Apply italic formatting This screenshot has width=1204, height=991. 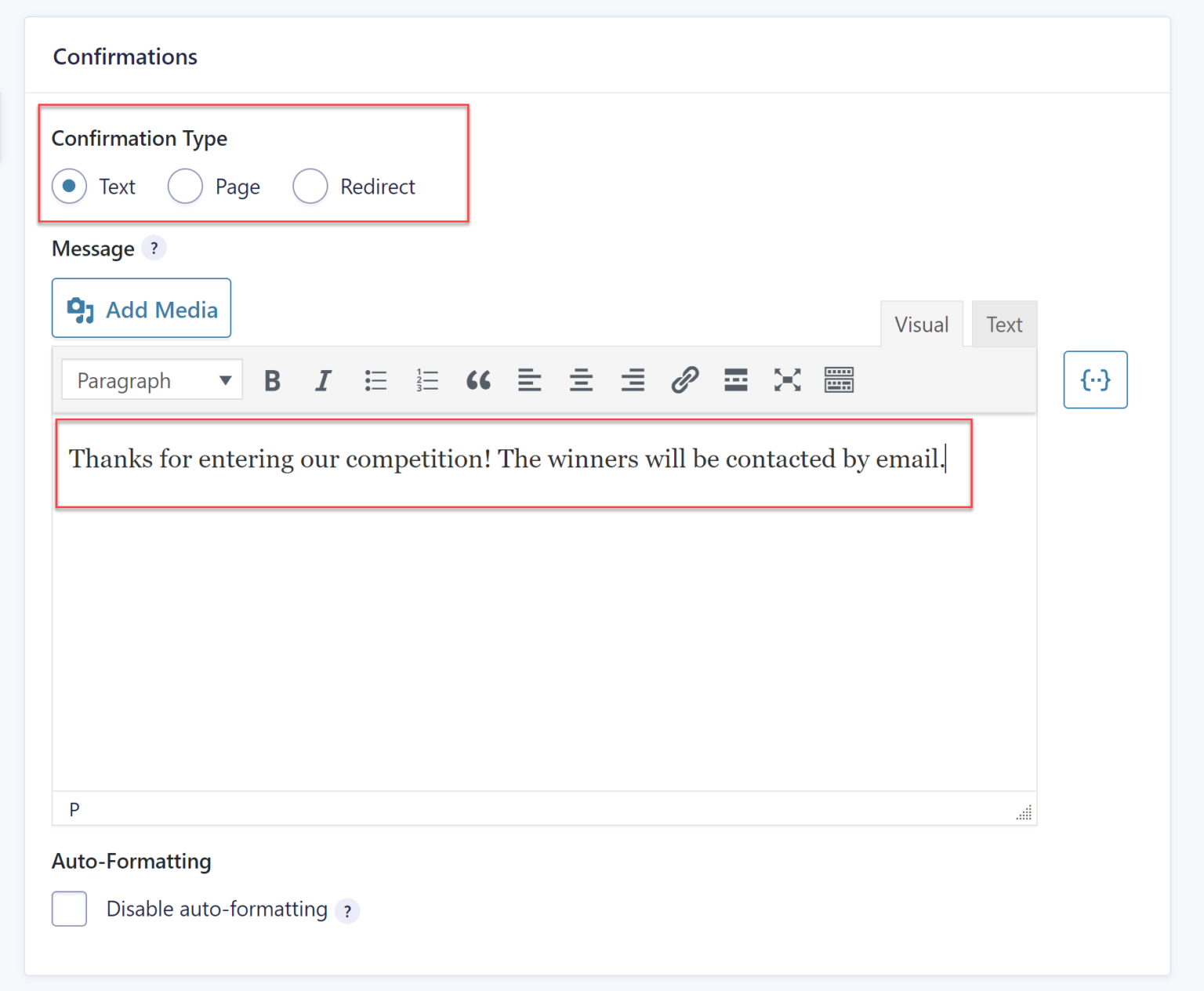323,380
